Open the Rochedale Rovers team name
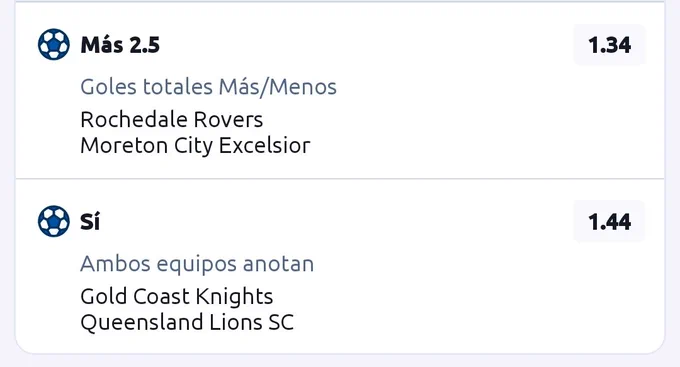Viewport: 680px width, 367px height. [172, 119]
